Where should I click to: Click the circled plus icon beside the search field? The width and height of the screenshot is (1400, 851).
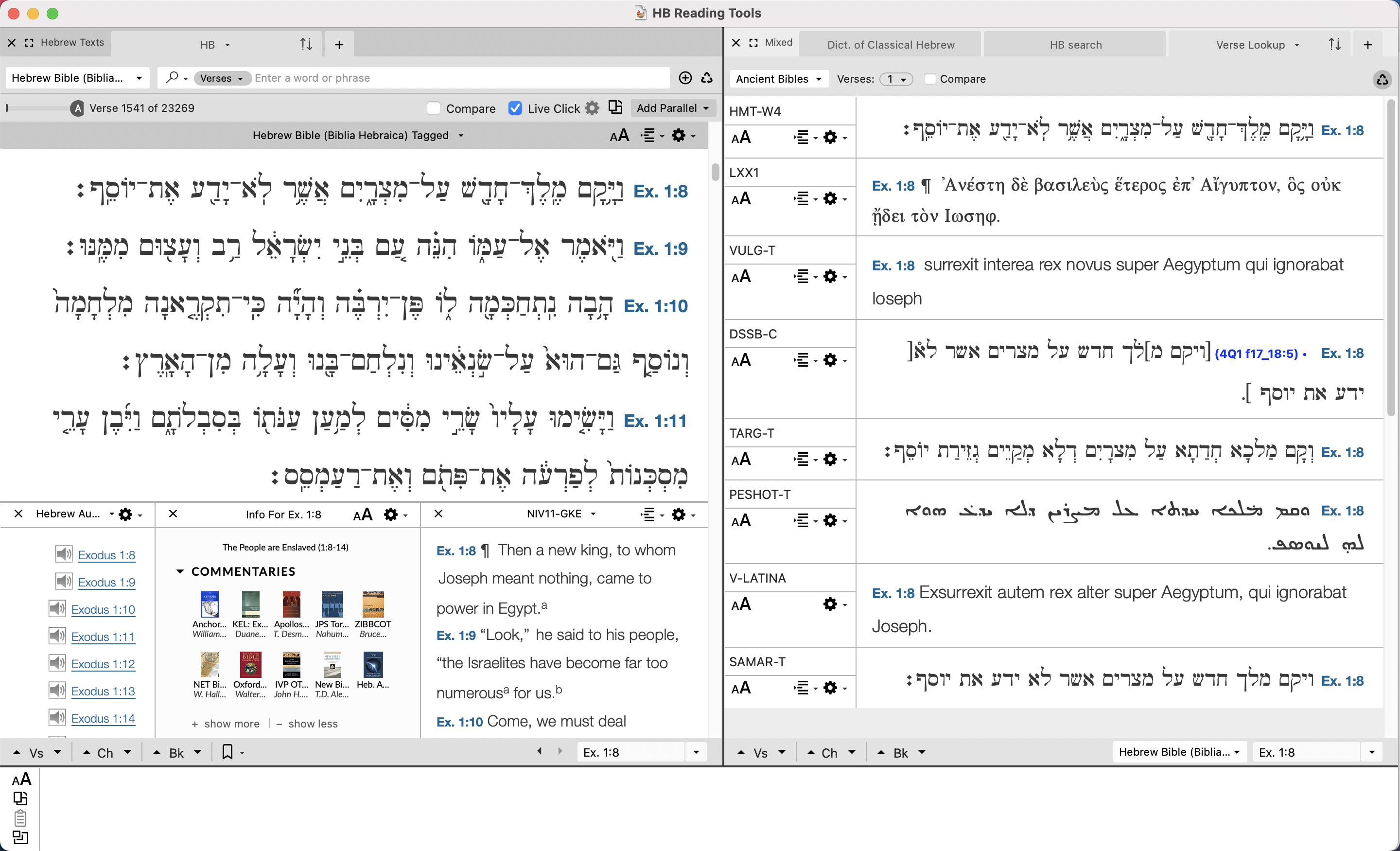tap(685, 78)
